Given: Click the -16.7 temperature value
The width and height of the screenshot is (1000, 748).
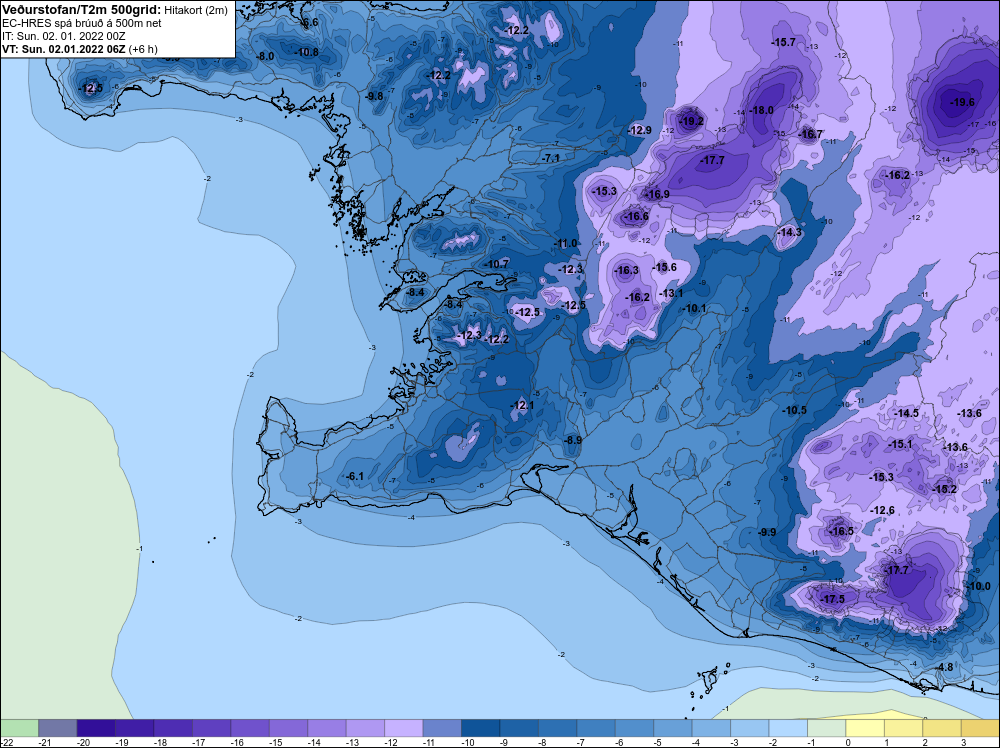Looking at the screenshot, I should click(x=811, y=134).
